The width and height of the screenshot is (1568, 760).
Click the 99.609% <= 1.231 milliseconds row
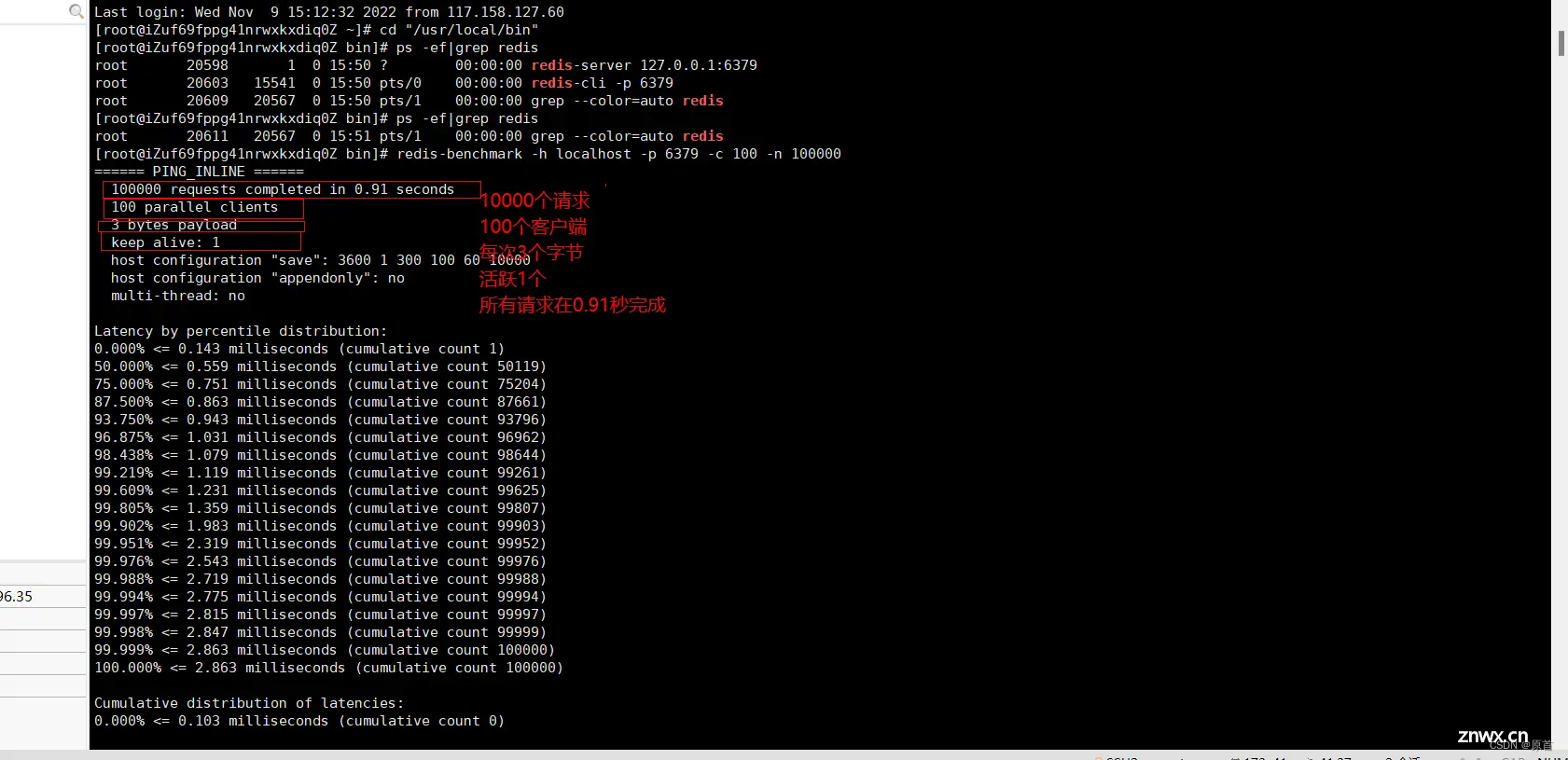(321, 491)
